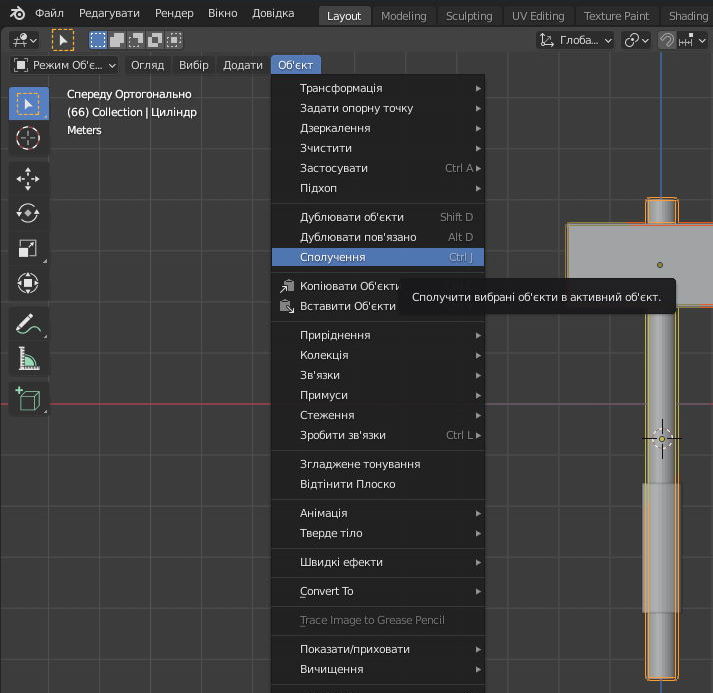Expand the Застосувати submenu
Screen dimensions: 713x693
point(378,168)
